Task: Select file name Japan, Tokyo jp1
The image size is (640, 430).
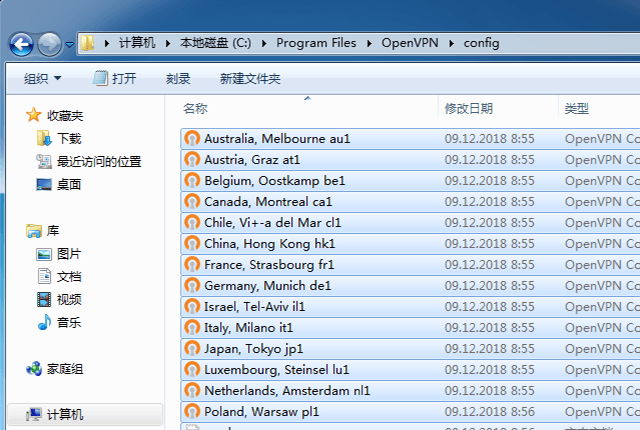Action: tap(253, 349)
